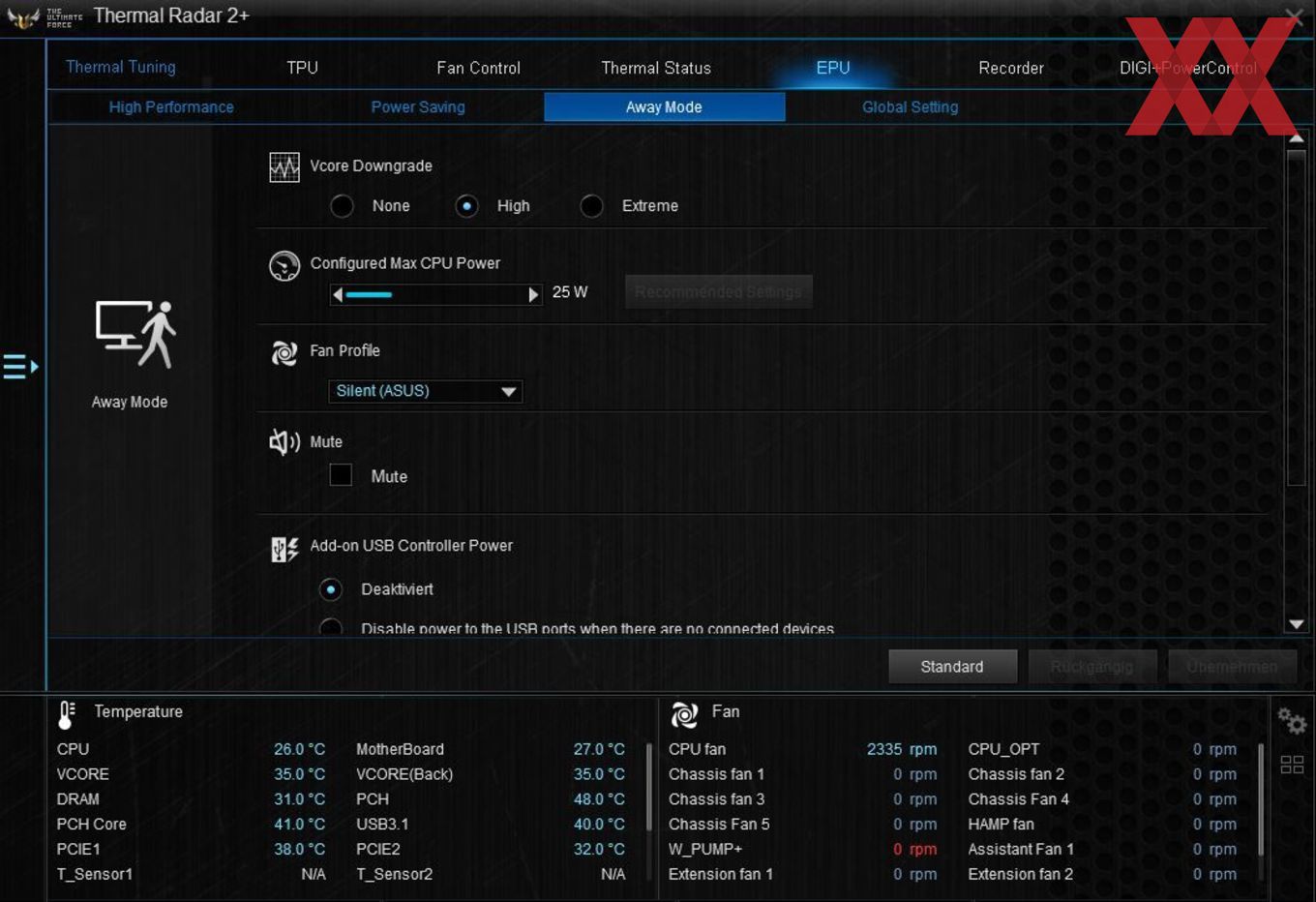Click the CPU fan 2335 rpm value
This screenshot has height=902, width=1316.
point(901,749)
